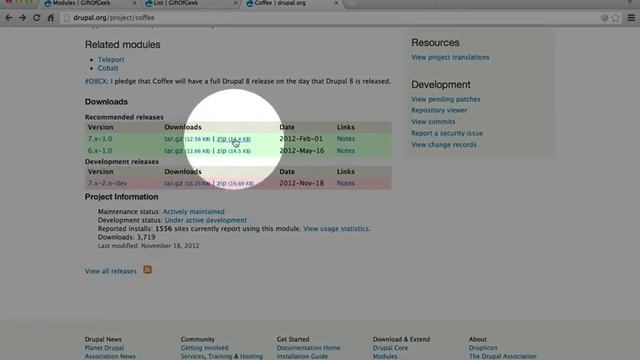This screenshot has width=640, height=360.
Task: Open View pending patches
Action: pyautogui.click(x=445, y=99)
